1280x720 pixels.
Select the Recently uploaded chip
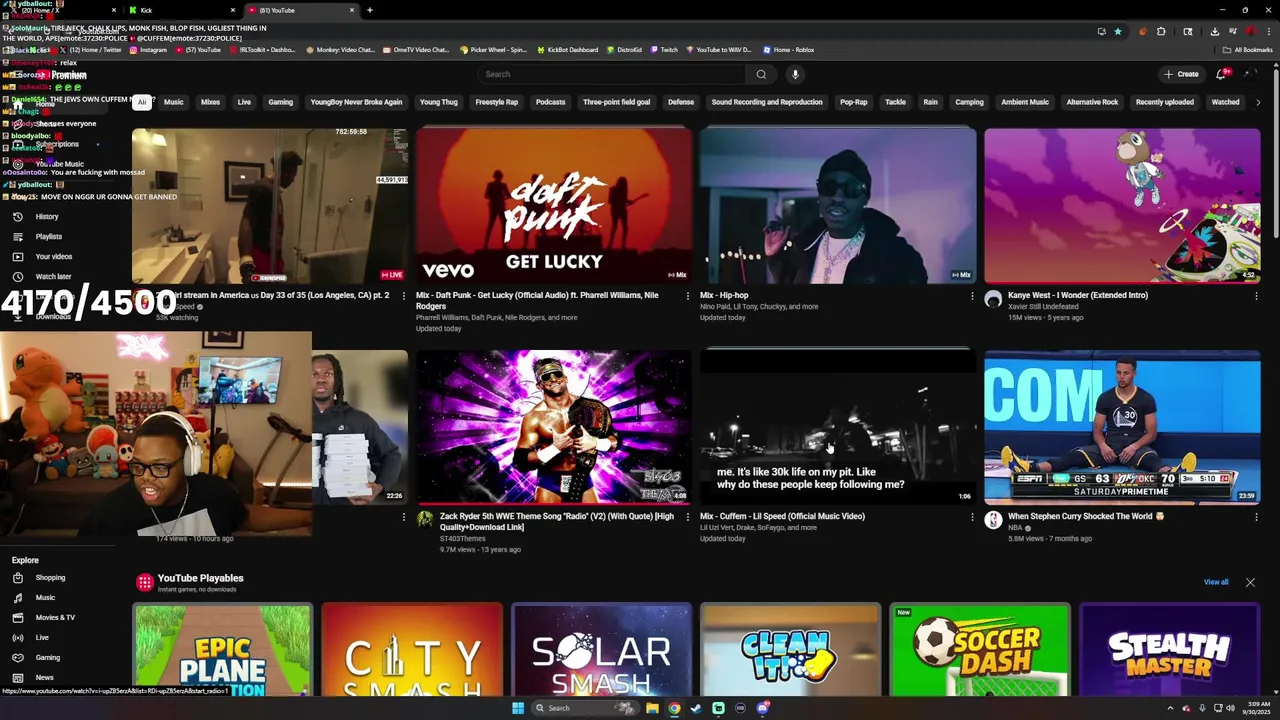pyautogui.click(x=1164, y=102)
